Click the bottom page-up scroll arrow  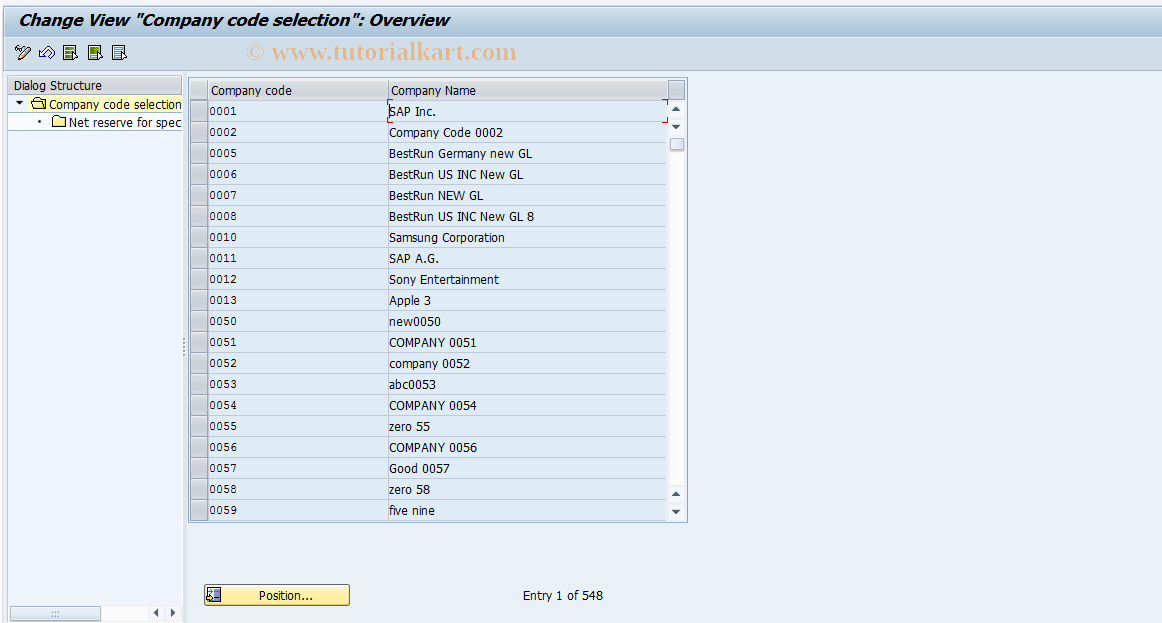676,494
